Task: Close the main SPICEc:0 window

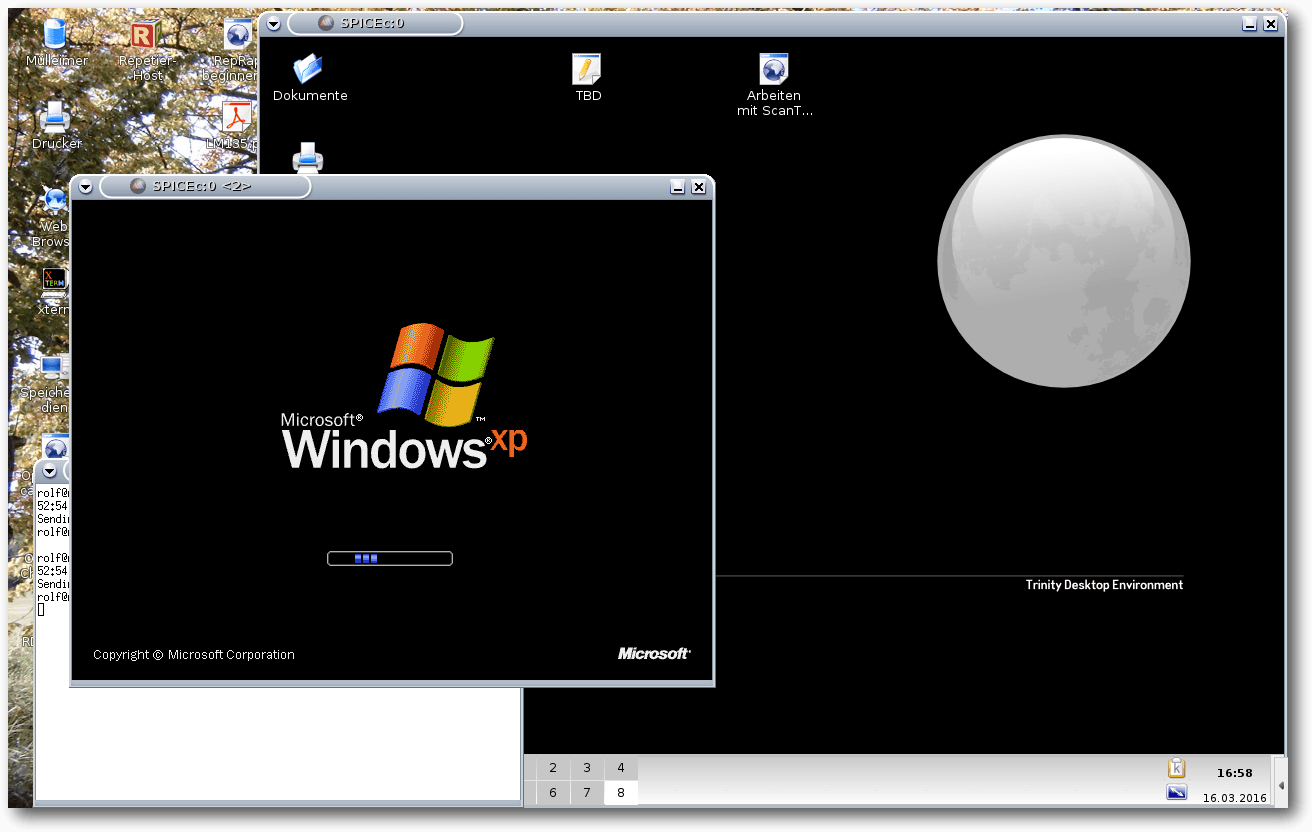Action: pyautogui.click(x=1271, y=24)
